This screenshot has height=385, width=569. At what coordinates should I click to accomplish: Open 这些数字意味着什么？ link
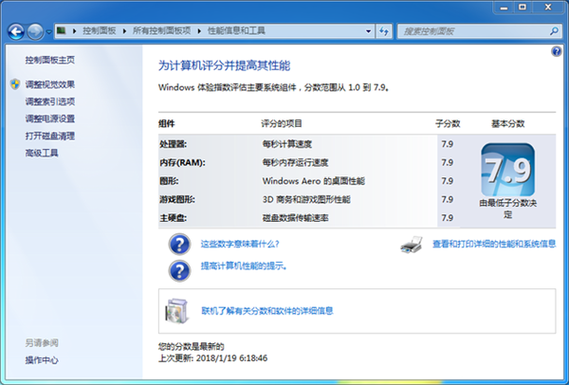[x=240, y=244]
